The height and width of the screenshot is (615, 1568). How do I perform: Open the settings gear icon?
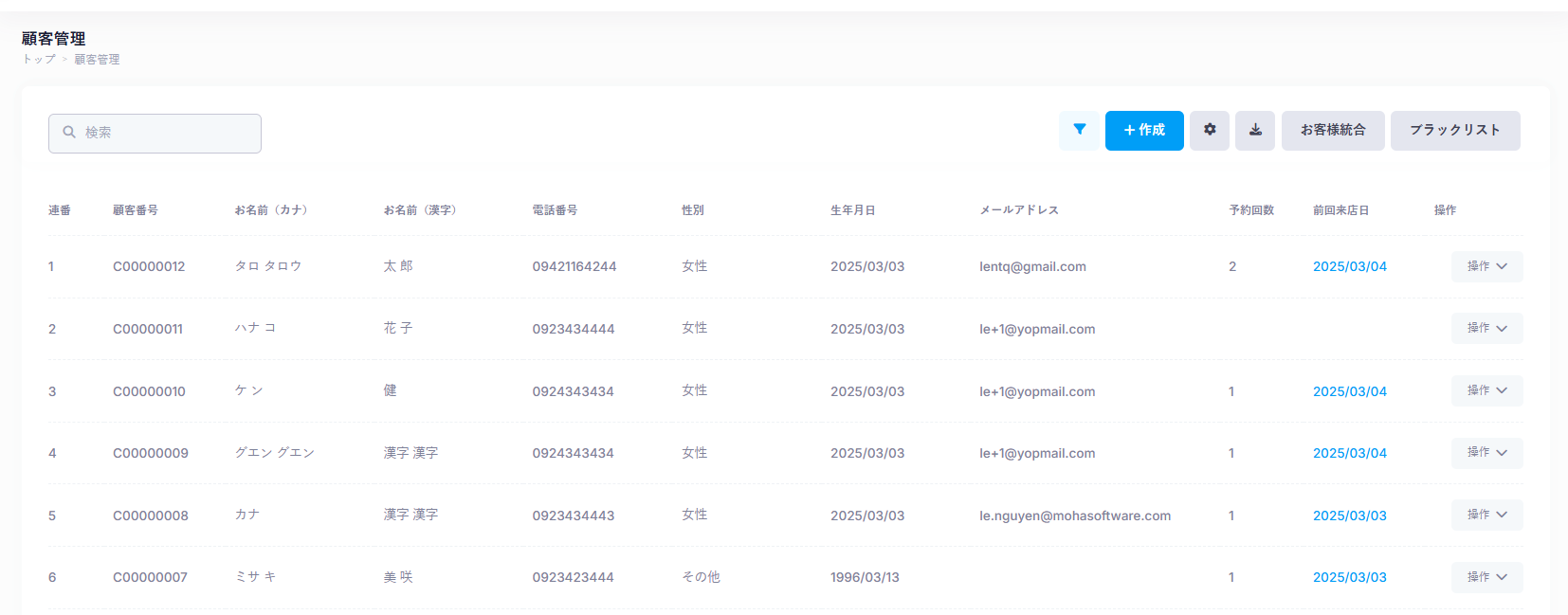point(1210,130)
